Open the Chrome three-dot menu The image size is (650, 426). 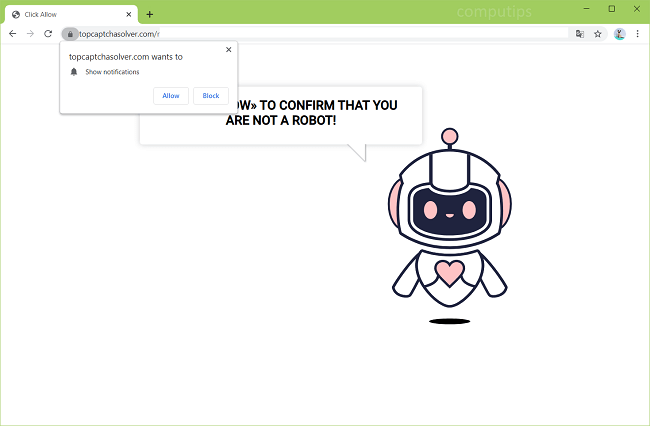[x=637, y=33]
